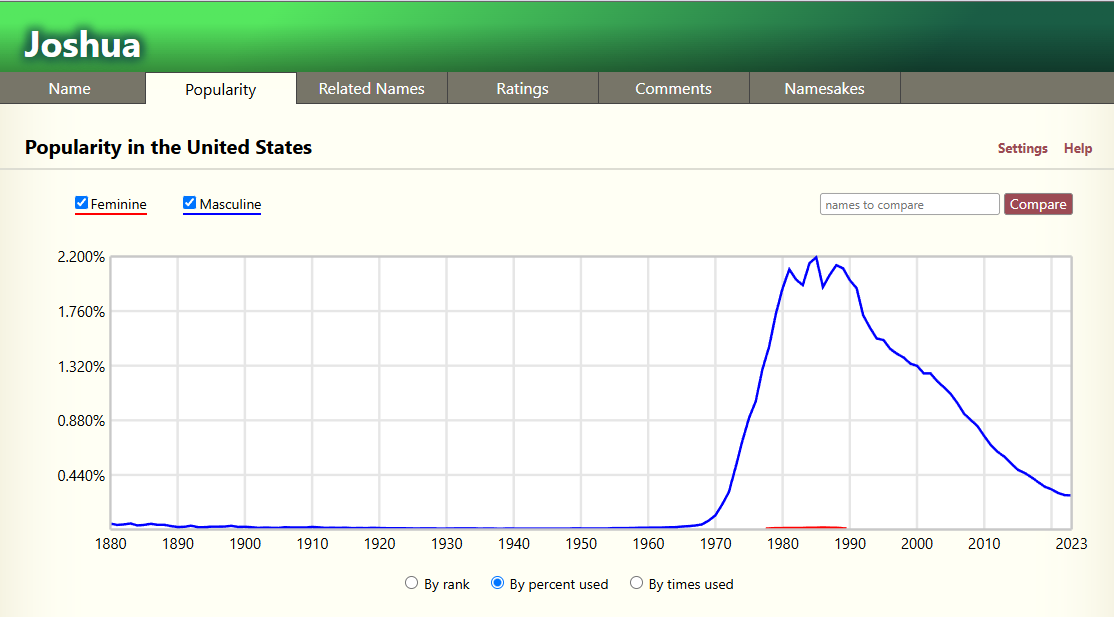
Task: Open the Ratings tab
Action: [x=523, y=88]
